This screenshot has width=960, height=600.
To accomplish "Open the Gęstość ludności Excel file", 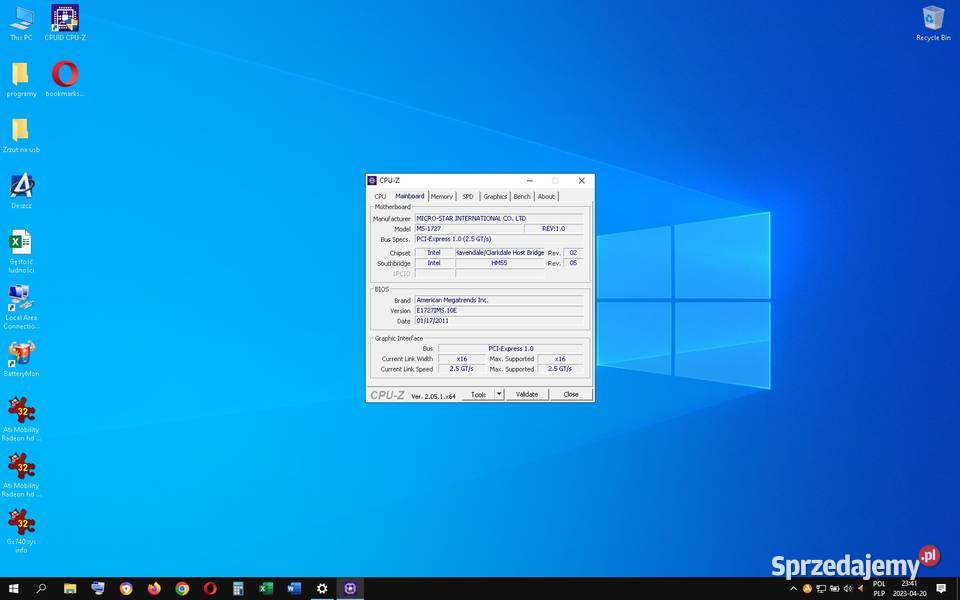I will point(21,252).
